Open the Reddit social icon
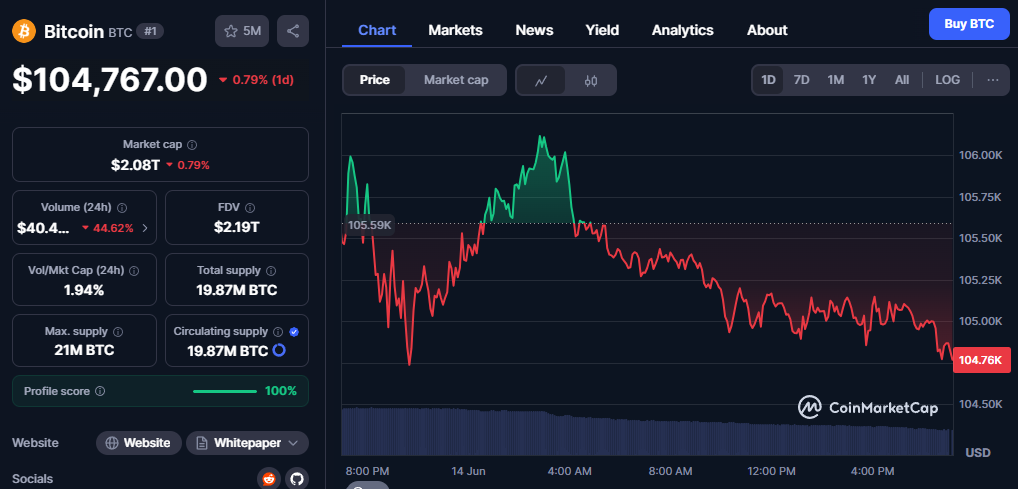Image resolution: width=1018 pixels, height=489 pixels. point(268,479)
